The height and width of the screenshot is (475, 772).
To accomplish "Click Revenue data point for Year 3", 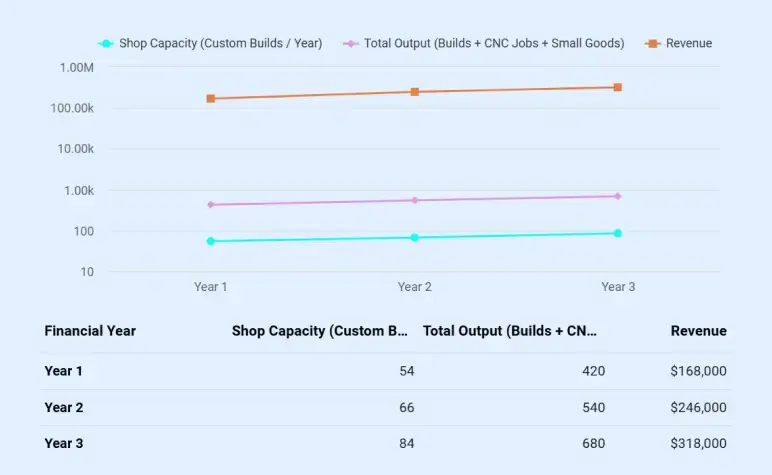I will click(618, 87).
